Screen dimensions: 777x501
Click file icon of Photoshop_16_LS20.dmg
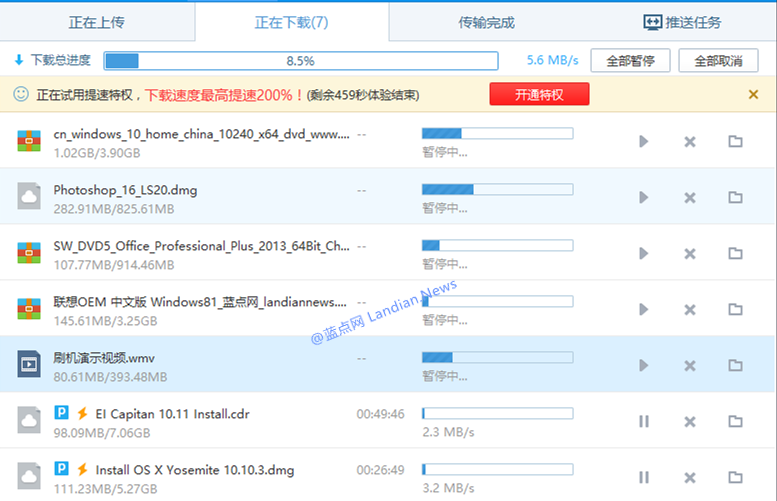point(29,196)
